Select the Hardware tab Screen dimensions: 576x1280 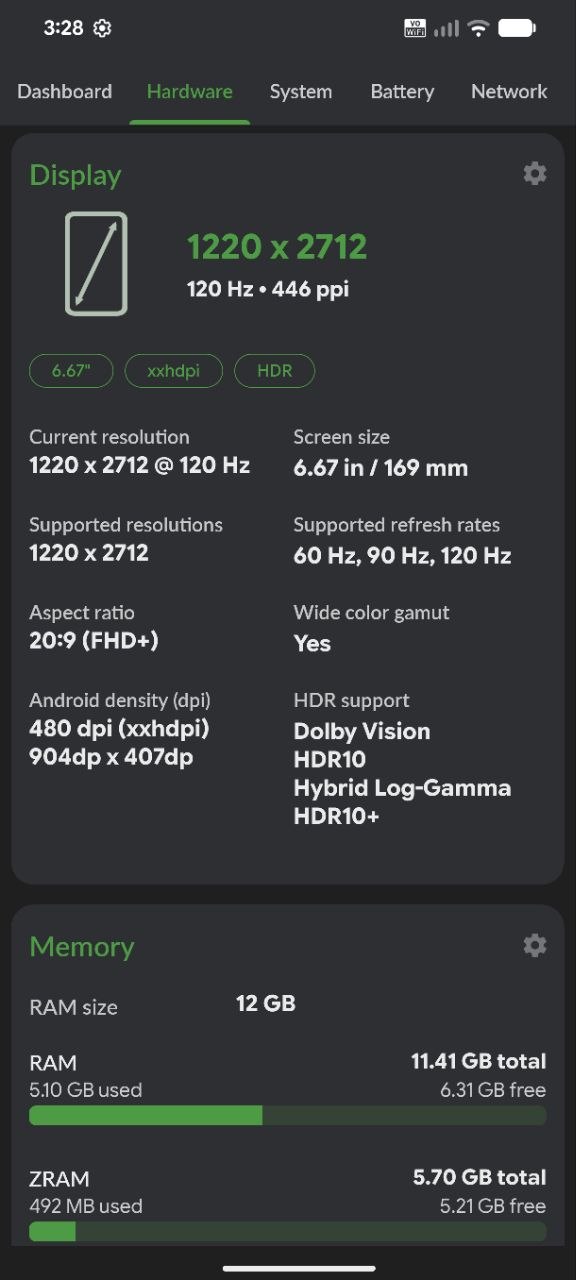pyautogui.click(x=190, y=91)
